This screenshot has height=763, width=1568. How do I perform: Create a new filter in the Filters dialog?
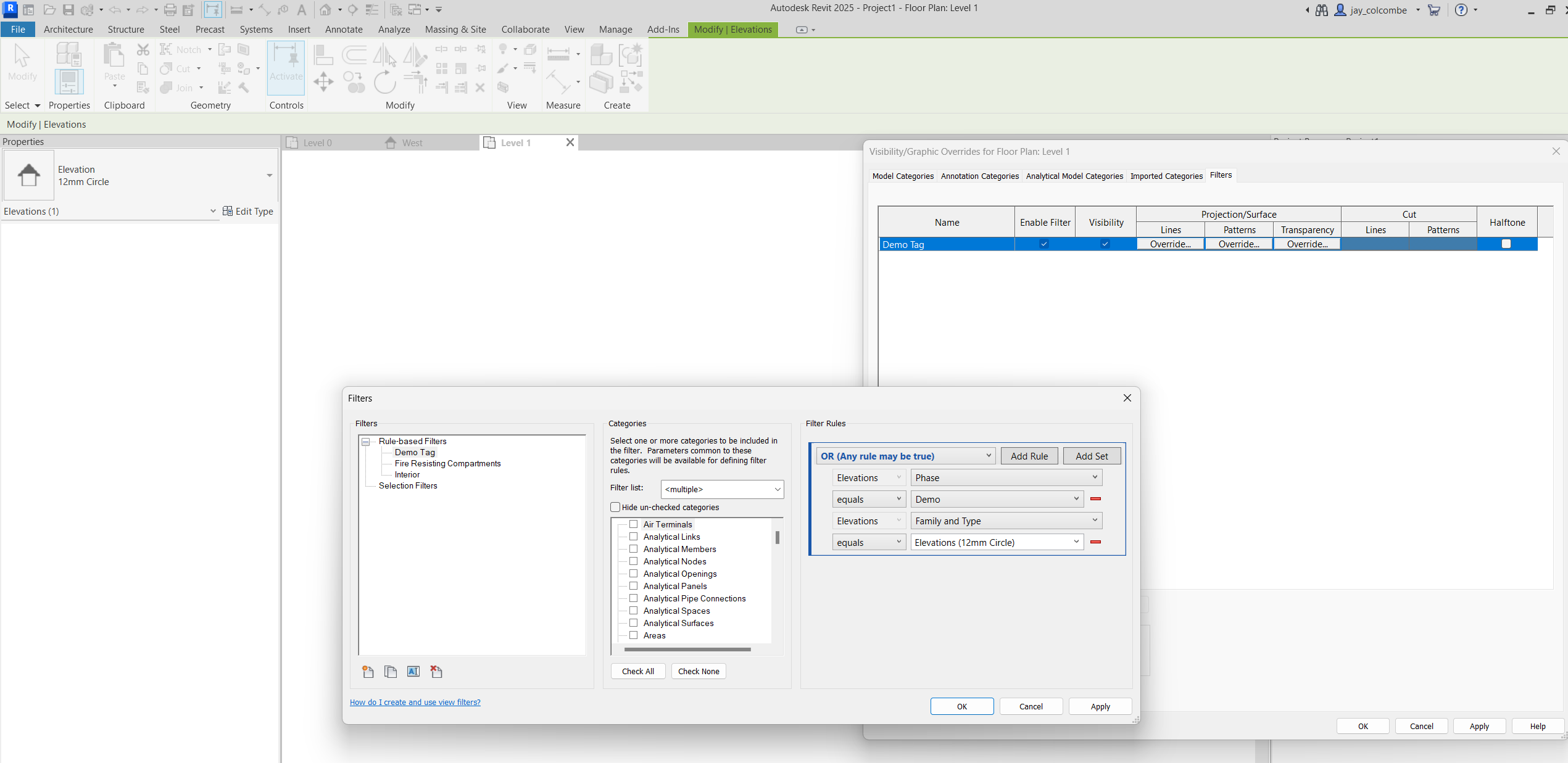(x=367, y=671)
